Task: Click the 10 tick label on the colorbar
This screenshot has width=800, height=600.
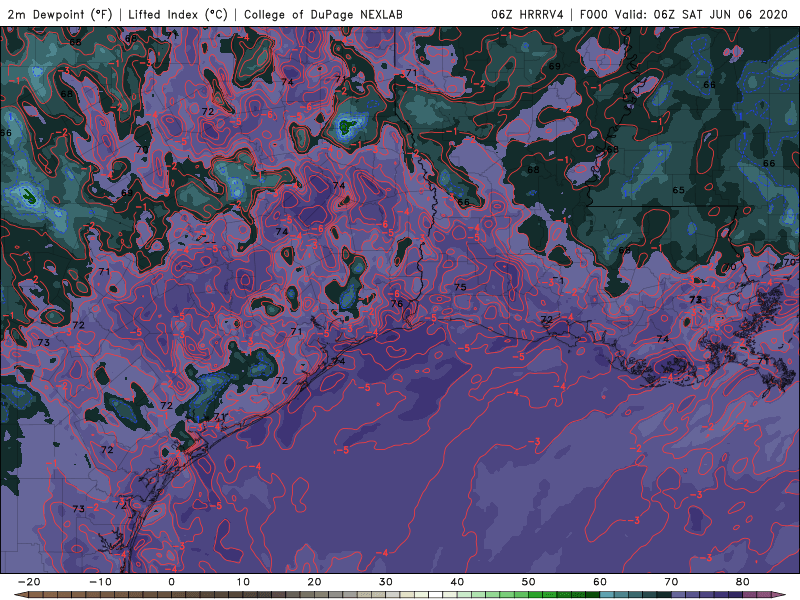Action: (243, 582)
